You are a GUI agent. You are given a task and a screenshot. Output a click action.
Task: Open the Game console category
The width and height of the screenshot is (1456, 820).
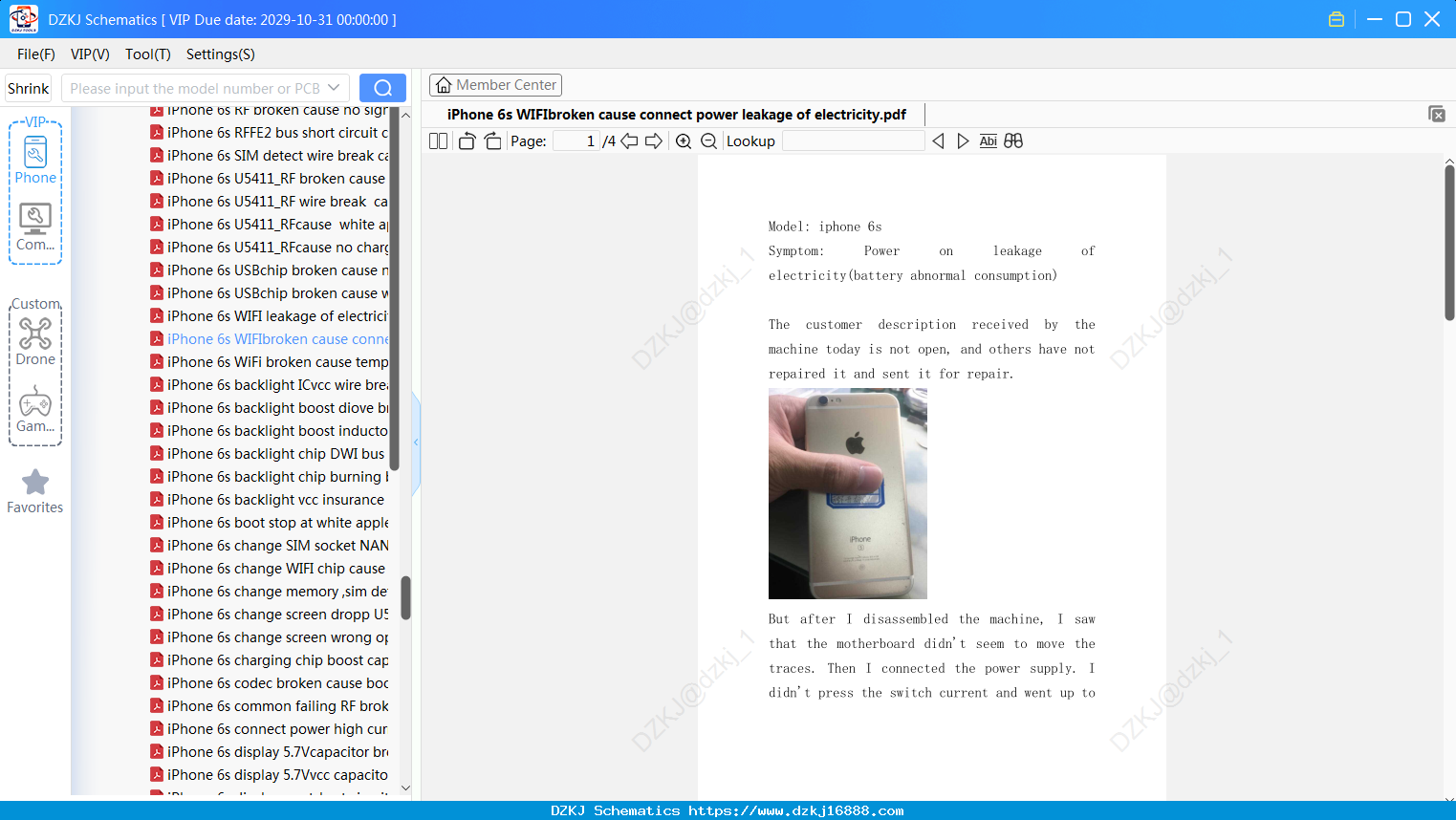click(35, 409)
